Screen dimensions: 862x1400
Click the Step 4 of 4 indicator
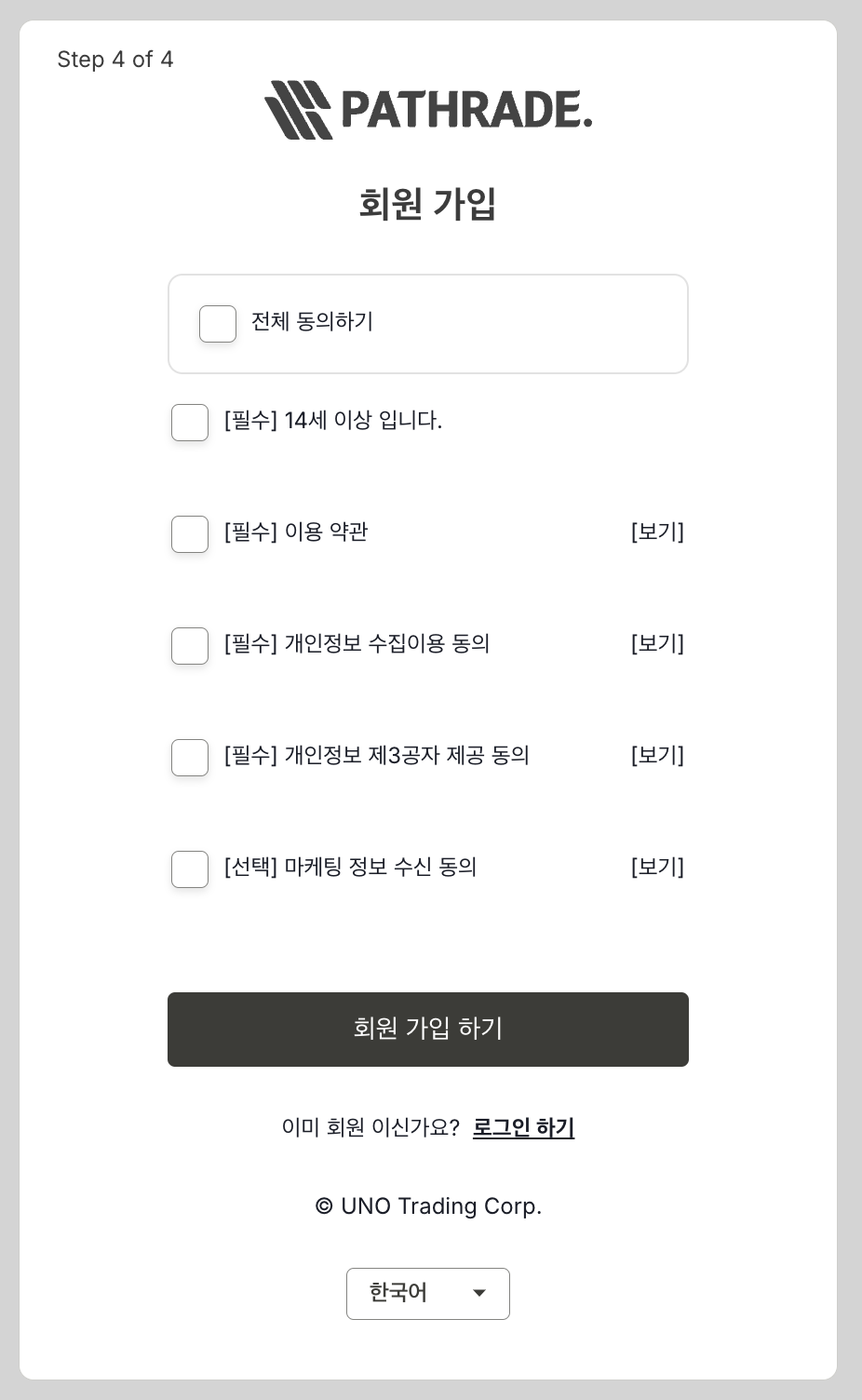[115, 60]
